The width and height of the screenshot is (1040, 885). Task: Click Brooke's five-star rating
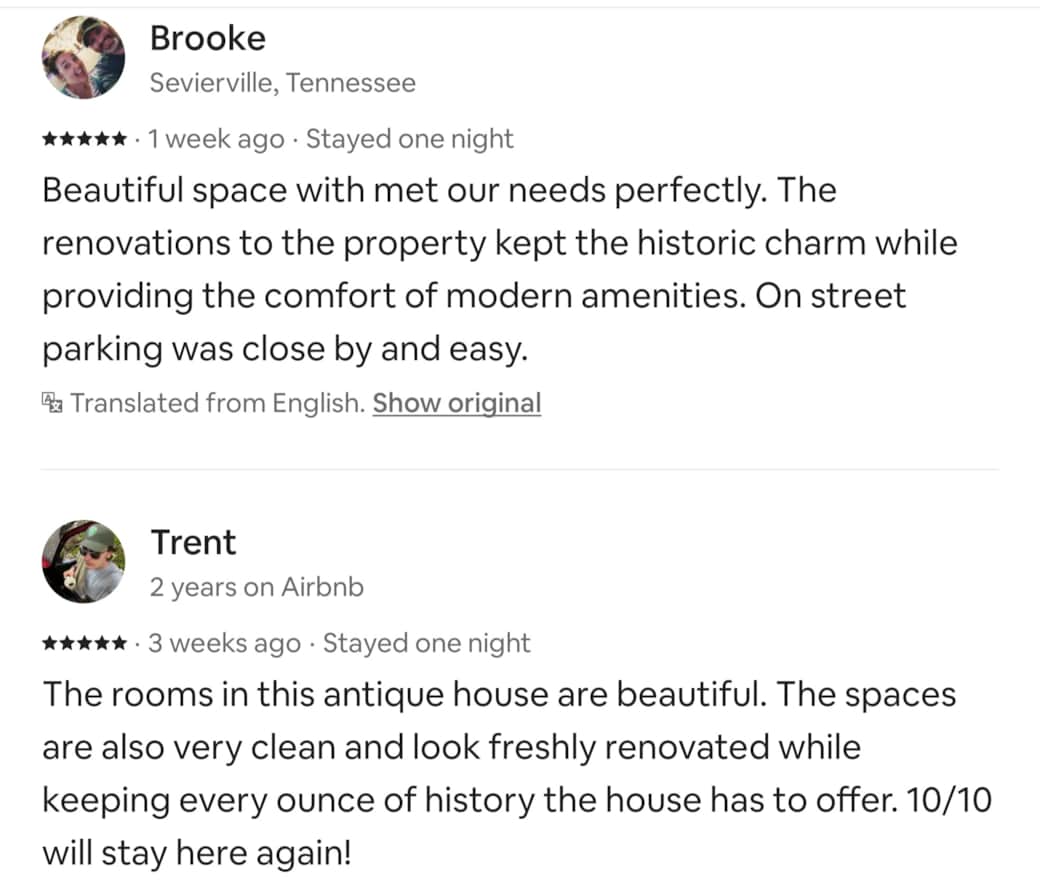84,139
